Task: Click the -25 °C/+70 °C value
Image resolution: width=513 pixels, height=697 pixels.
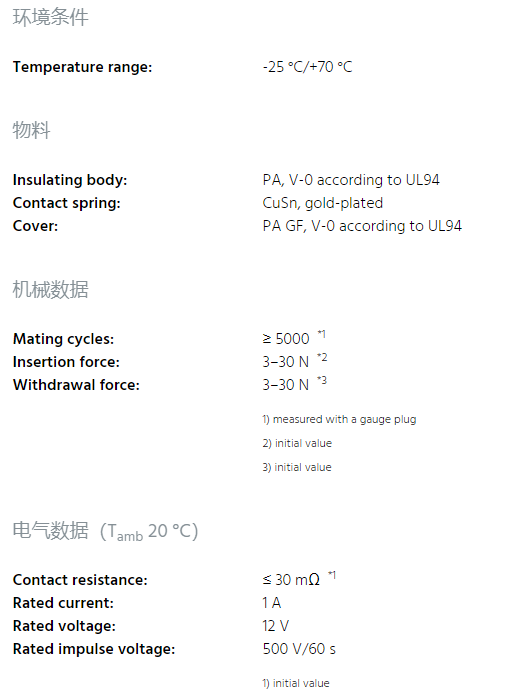Action: [x=308, y=67]
